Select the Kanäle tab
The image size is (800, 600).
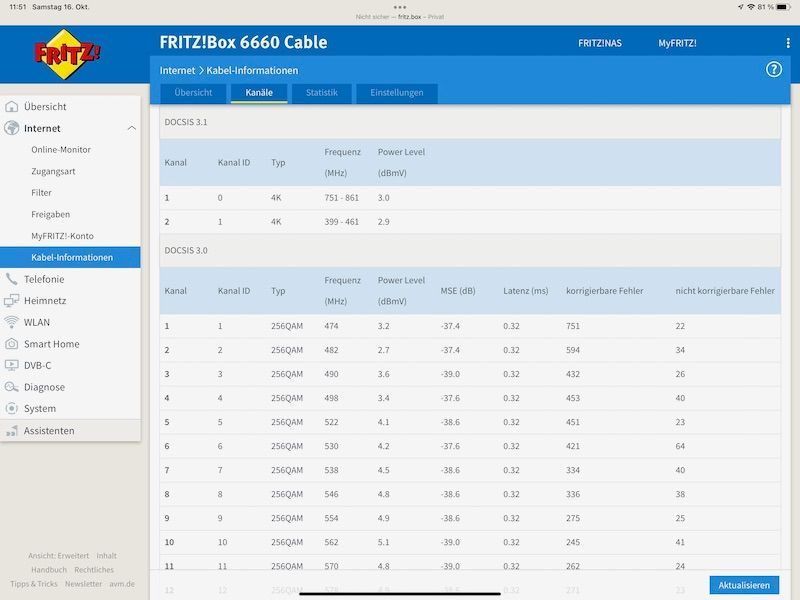pyautogui.click(x=259, y=93)
